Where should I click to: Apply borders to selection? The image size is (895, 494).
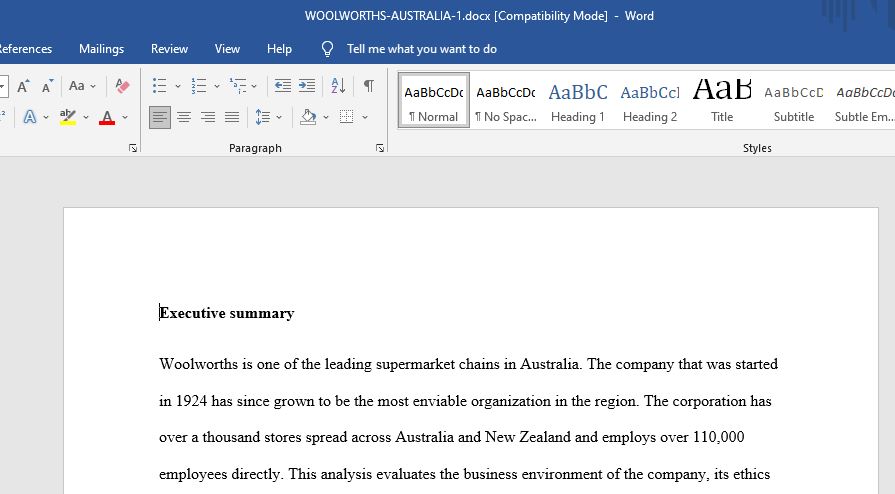click(346, 117)
